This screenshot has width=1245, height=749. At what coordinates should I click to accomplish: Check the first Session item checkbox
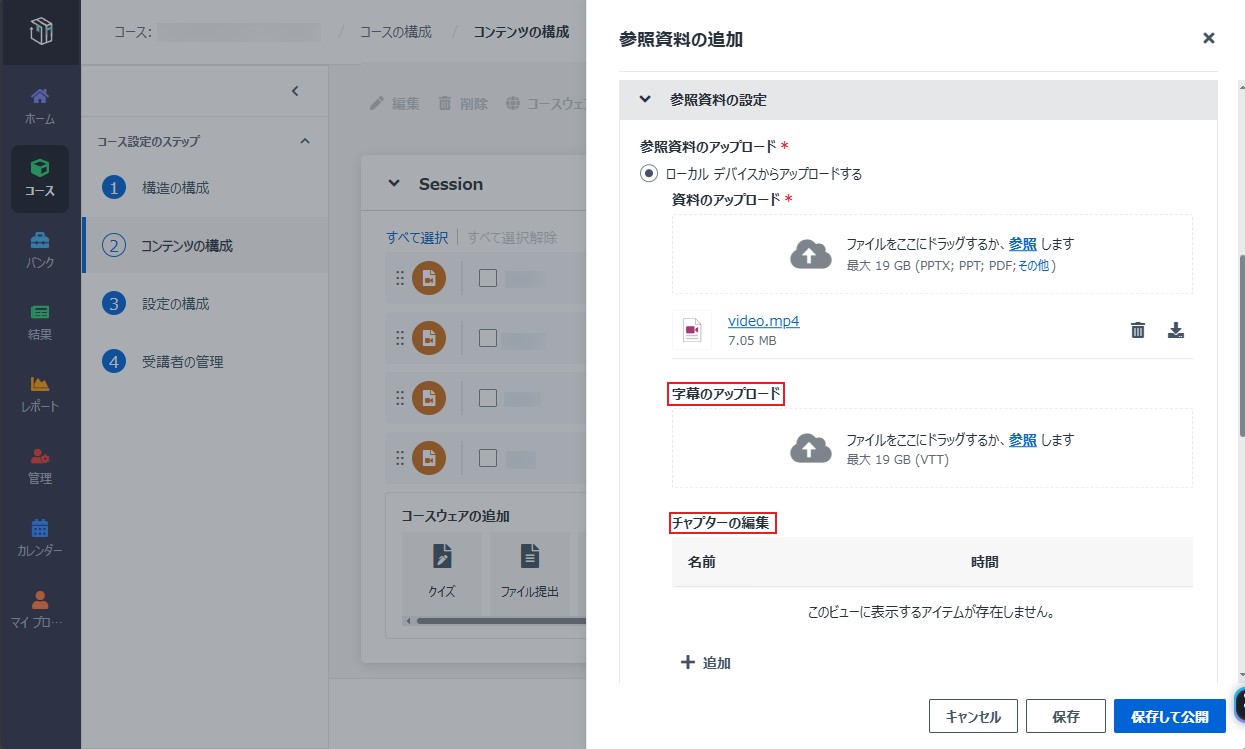pyautogui.click(x=487, y=278)
